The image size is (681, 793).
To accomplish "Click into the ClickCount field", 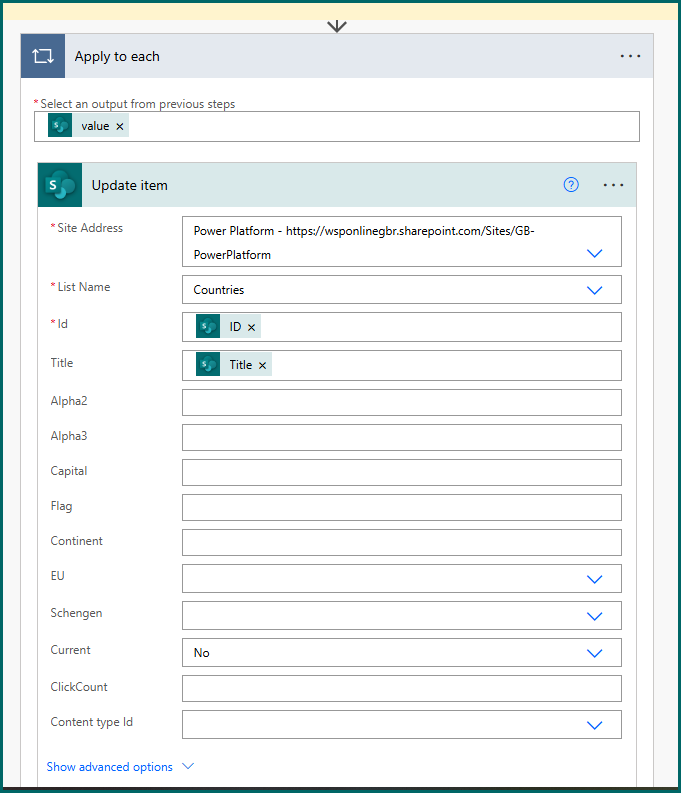I will click(x=401, y=688).
